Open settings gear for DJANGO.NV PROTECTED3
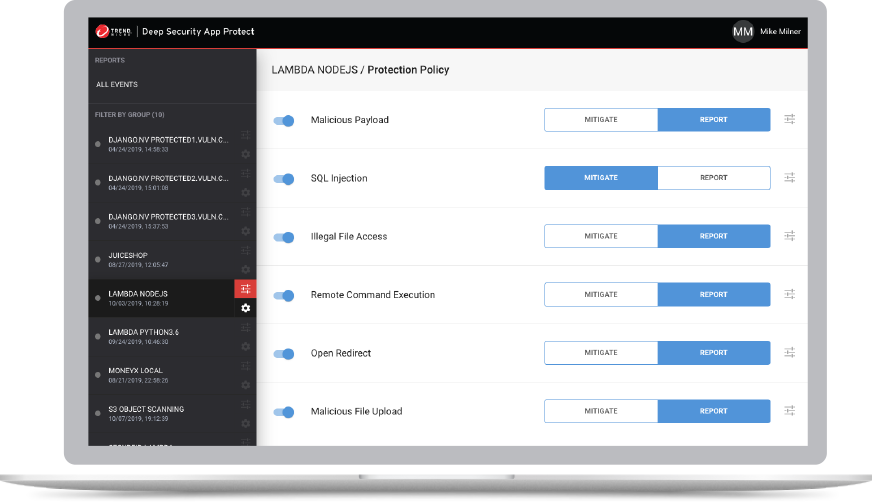872x502 pixels. pyautogui.click(x=245, y=231)
